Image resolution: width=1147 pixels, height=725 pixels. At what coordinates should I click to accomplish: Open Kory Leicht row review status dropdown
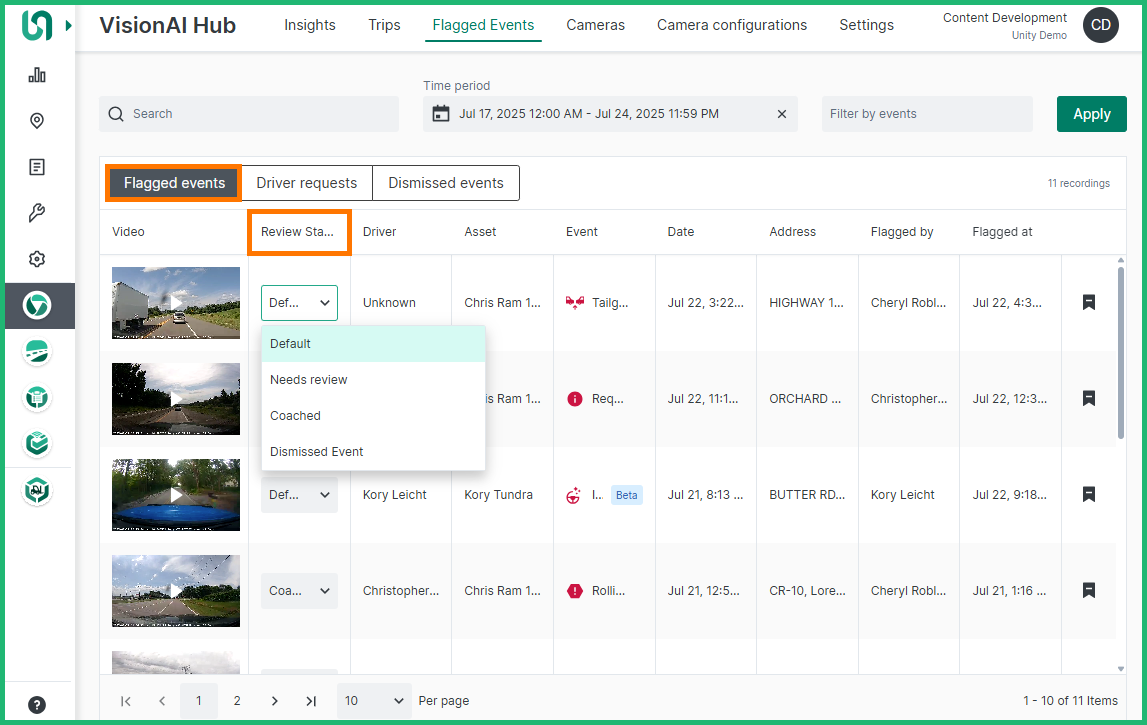coord(299,495)
